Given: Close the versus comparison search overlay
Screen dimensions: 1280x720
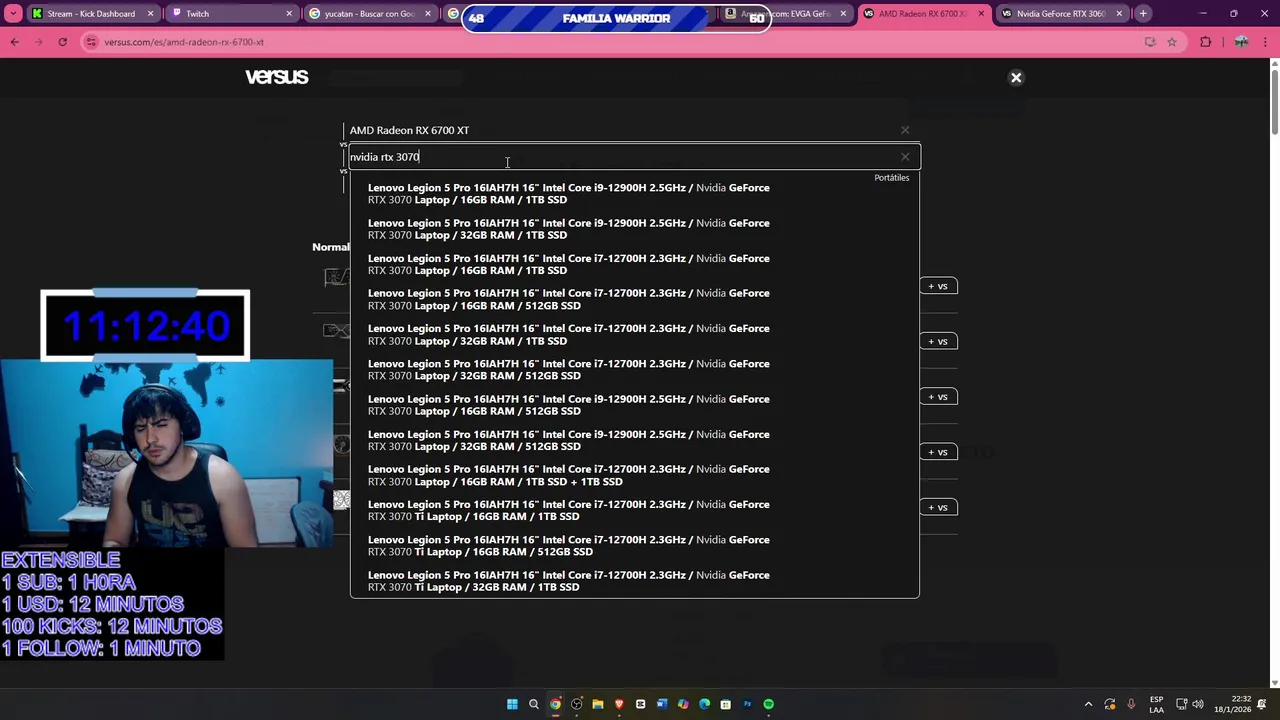Looking at the screenshot, I should tap(1016, 78).
